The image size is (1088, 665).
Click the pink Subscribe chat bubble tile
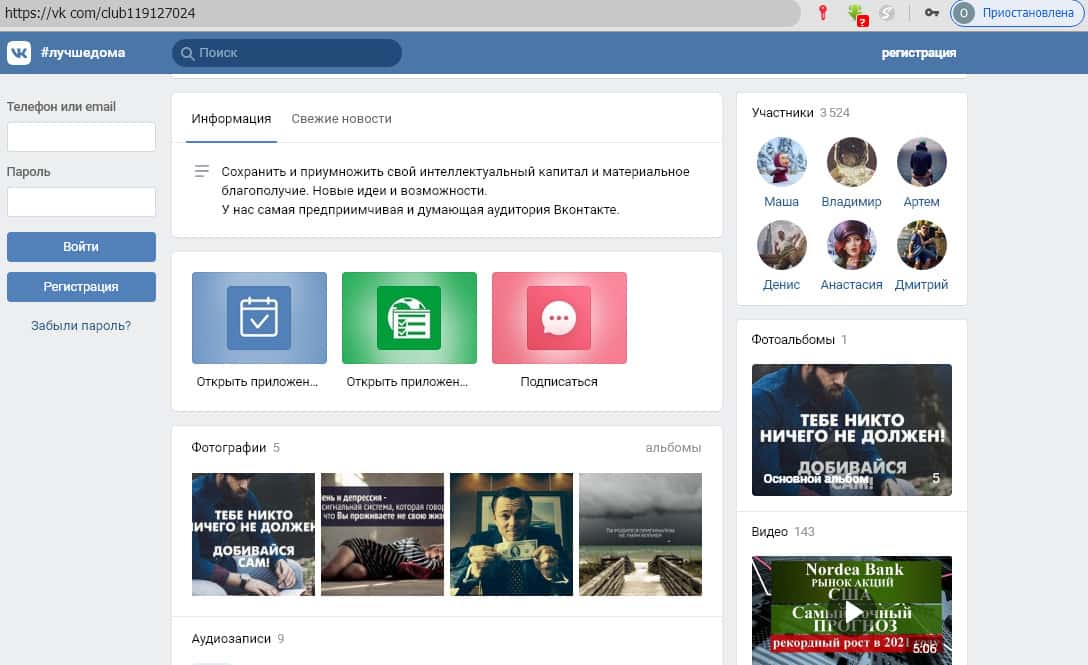coord(559,318)
